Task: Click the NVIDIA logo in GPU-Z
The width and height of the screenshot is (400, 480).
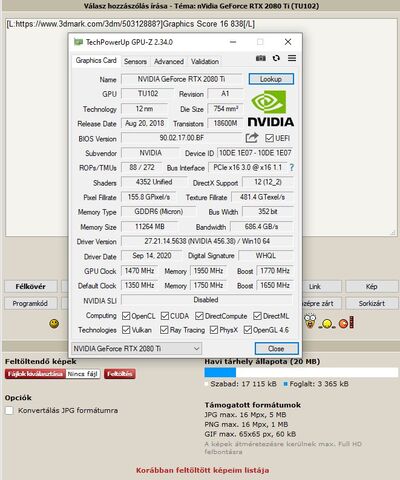Action: click(270, 108)
